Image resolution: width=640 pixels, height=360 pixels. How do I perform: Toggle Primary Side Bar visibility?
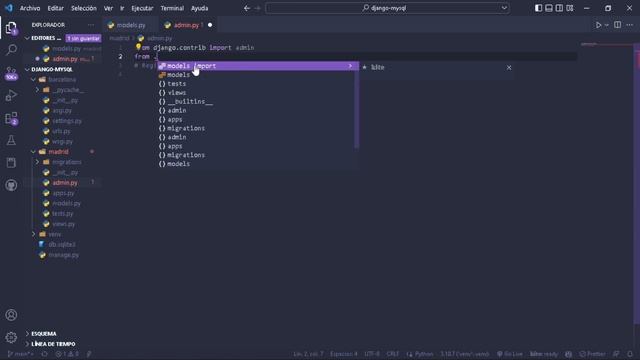(x=538, y=8)
